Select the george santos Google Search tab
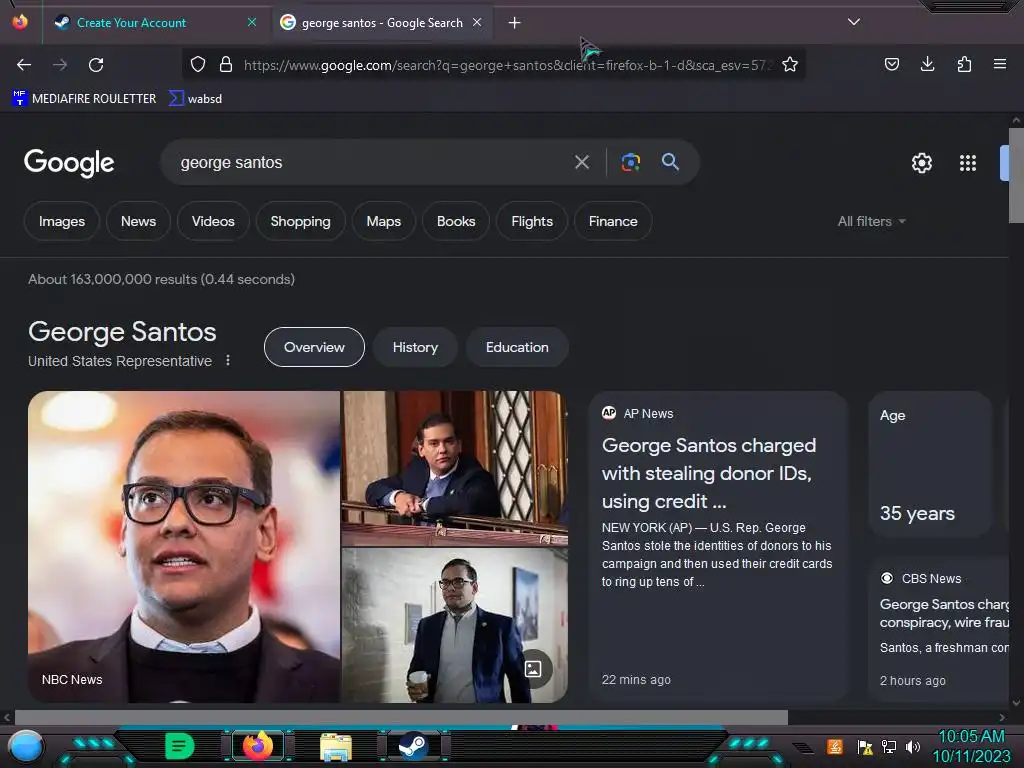The image size is (1024, 768). [x=381, y=23]
